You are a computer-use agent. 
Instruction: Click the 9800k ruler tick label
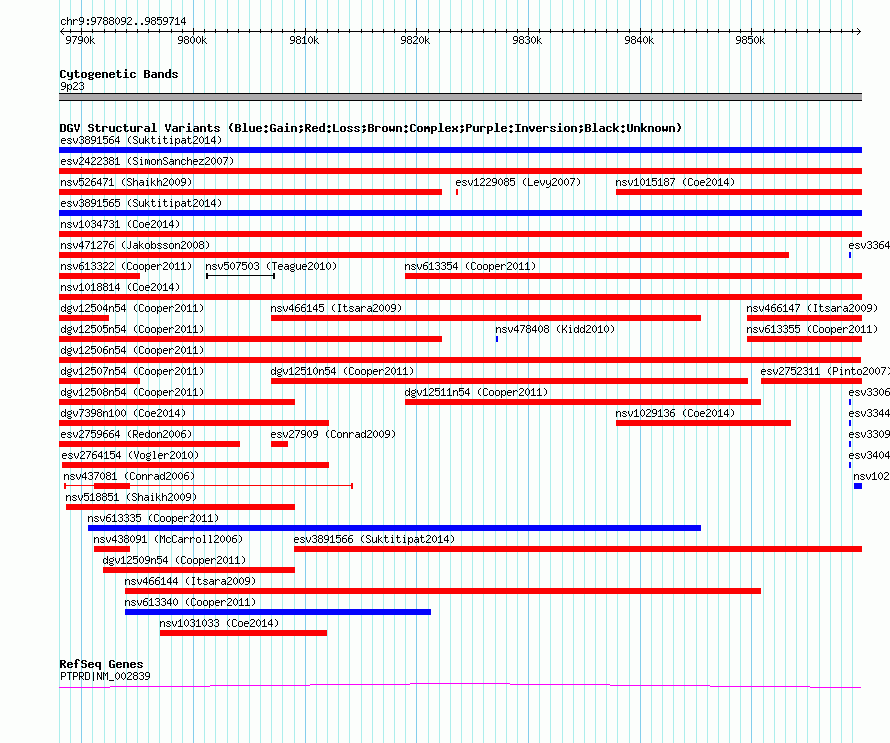coord(192,40)
